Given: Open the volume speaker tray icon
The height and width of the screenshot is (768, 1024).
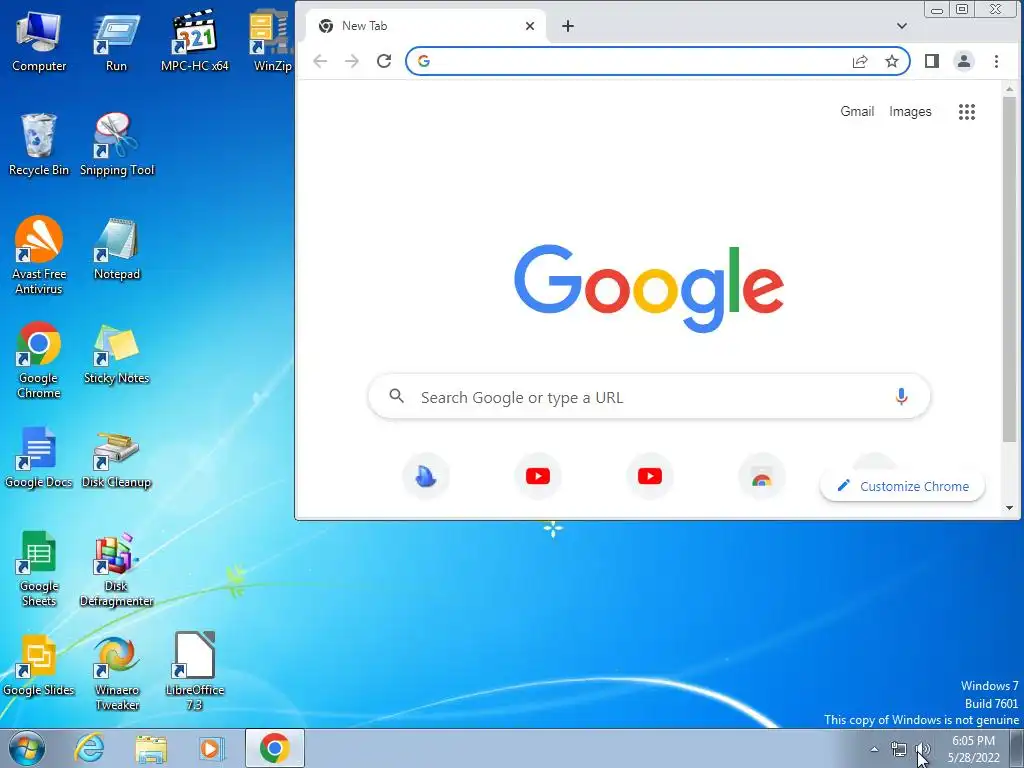Looking at the screenshot, I should click(x=922, y=750).
